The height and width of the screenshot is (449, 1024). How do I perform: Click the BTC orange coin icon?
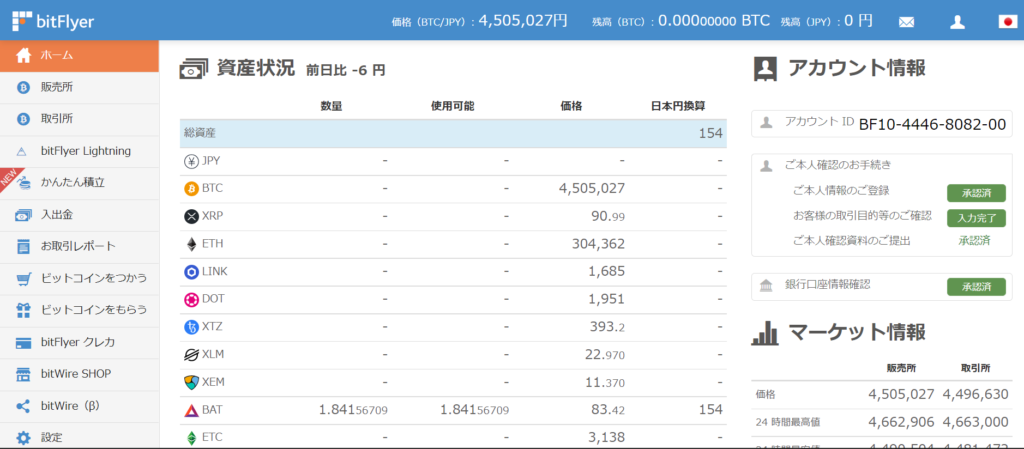coord(192,189)
